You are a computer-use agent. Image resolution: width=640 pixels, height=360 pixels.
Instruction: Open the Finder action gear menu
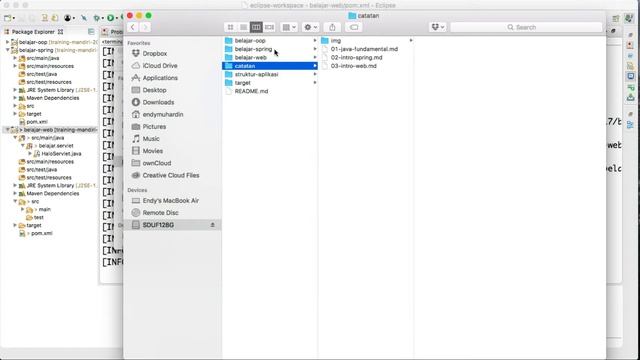tap(310, 27)
